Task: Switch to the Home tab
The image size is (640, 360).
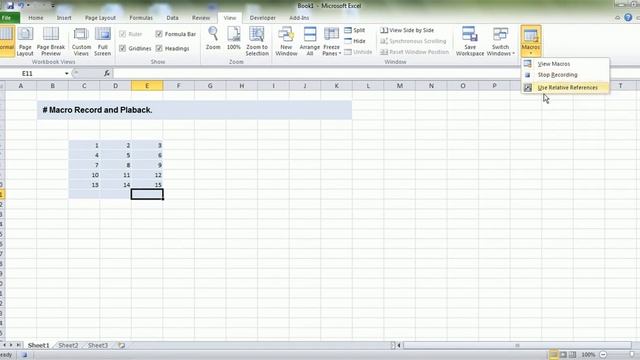Action: coord(36,18)
